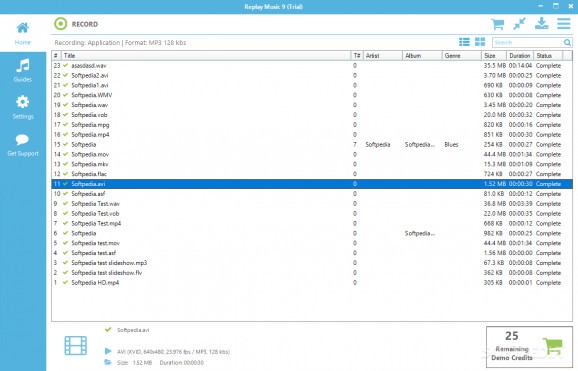Select the Softpedia.vob row
Screen dimensions: 578x371
click(x=312, y=115)
